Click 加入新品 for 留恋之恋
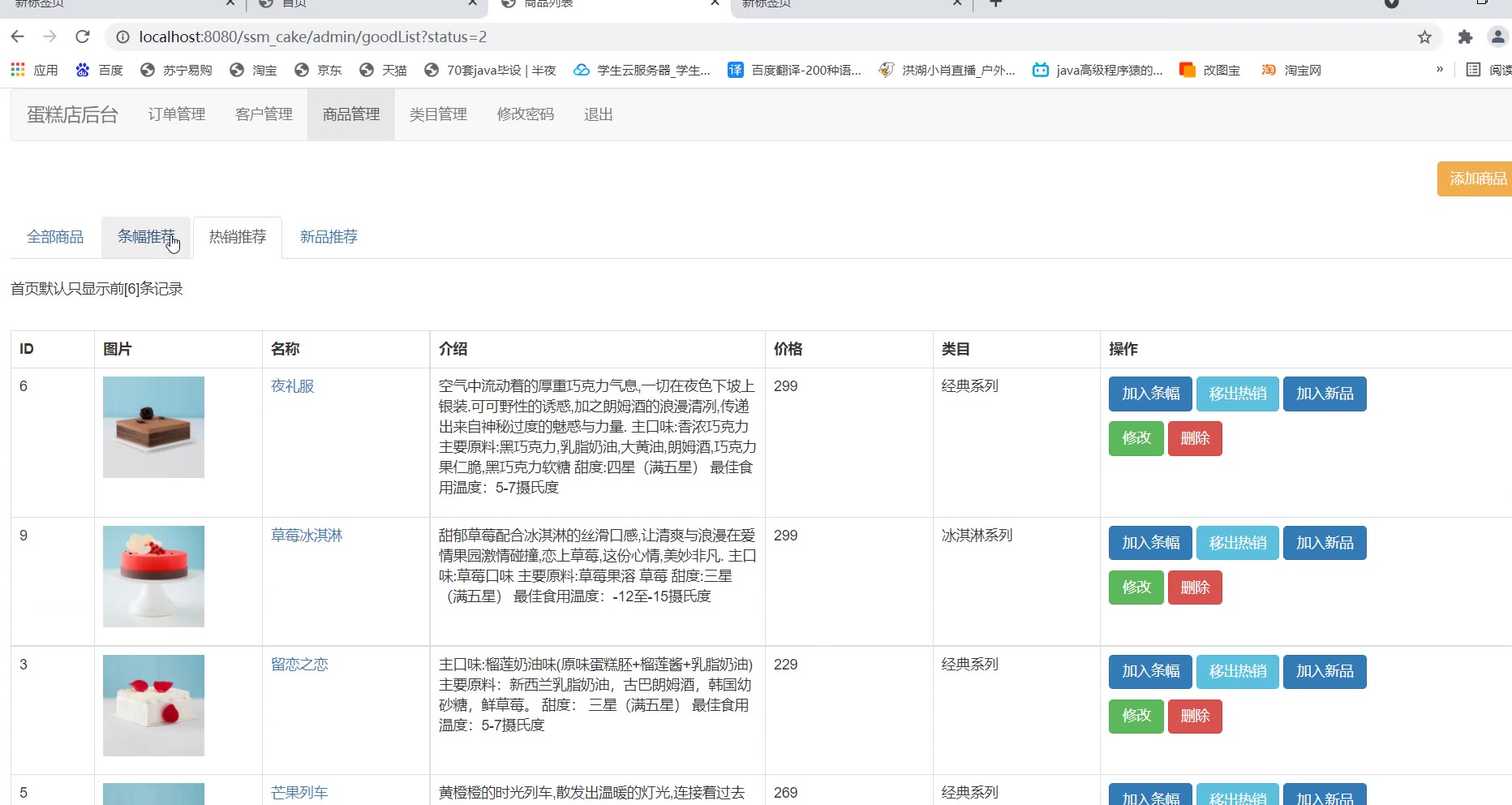The height and width of the screenshot is (805, 1512). pyautogui.click(x=1325, y=672)
